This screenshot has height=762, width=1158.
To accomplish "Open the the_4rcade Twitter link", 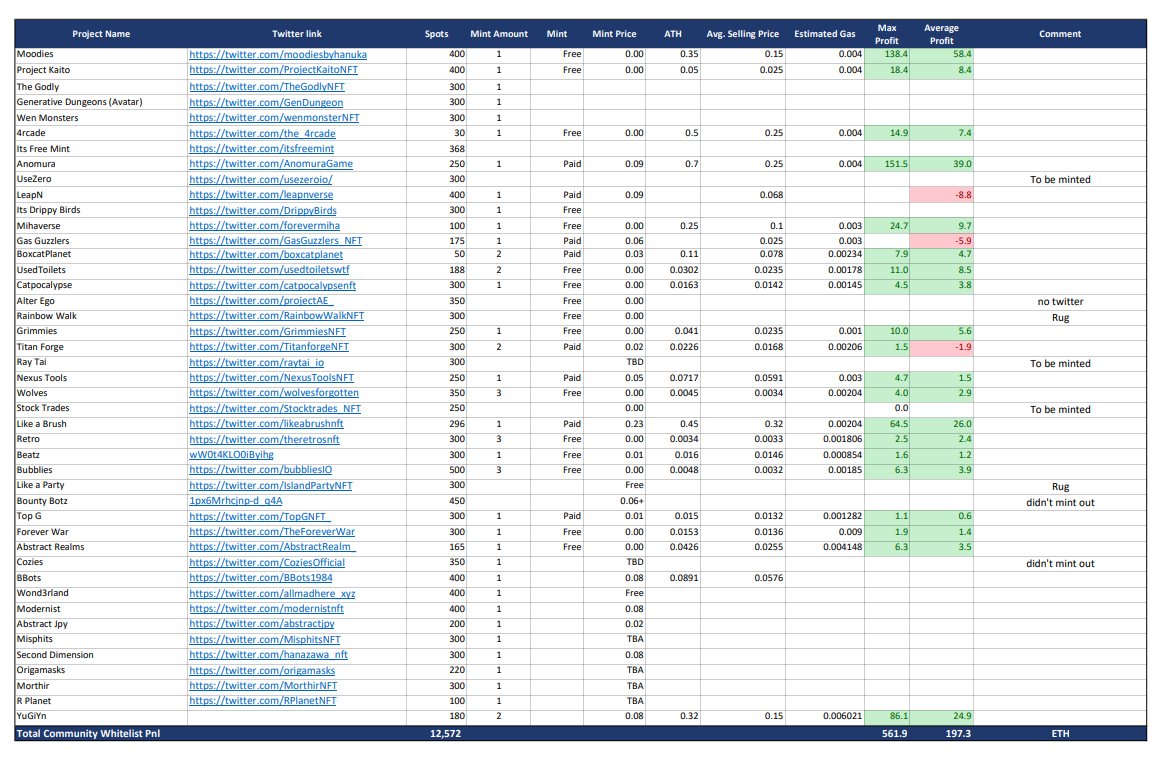I will [x=262, y=134].
